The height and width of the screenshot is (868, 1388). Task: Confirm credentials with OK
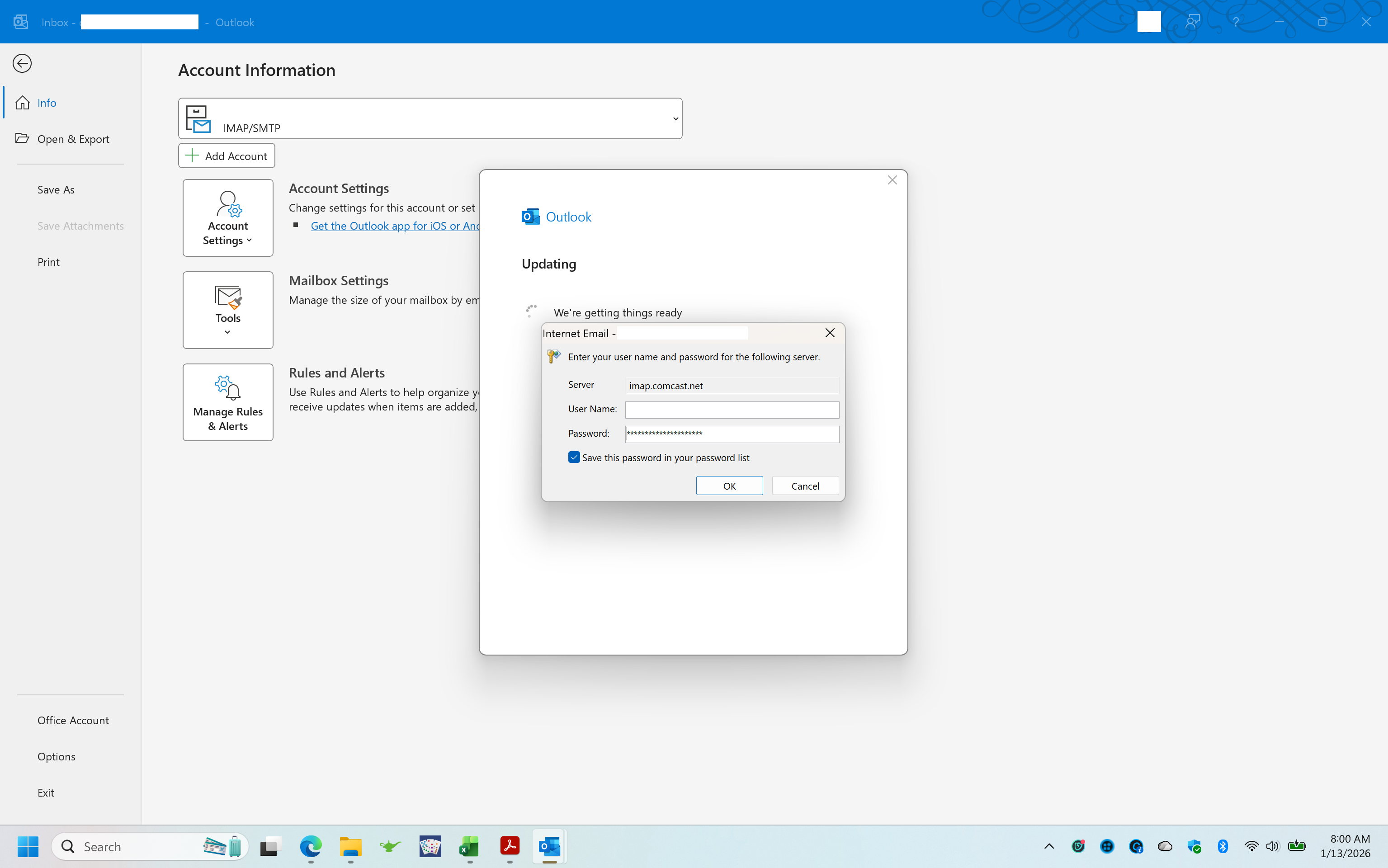(729, 486)
